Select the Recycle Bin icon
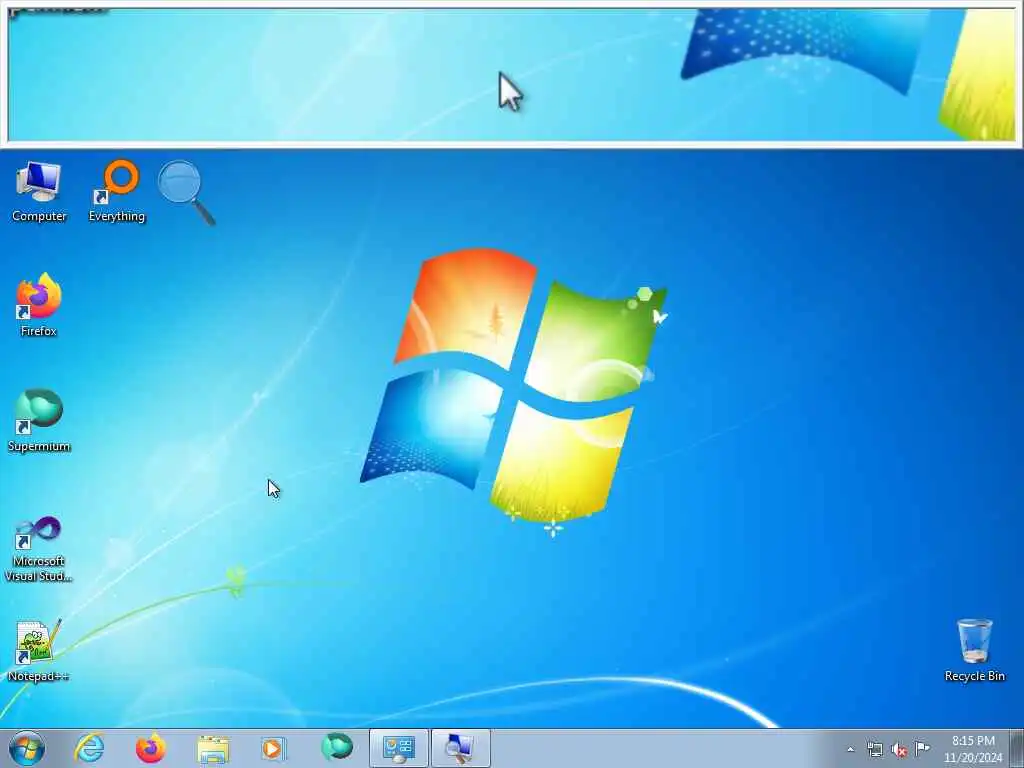Viewport: 1024px width, 768px height. (x=974, y=650)
